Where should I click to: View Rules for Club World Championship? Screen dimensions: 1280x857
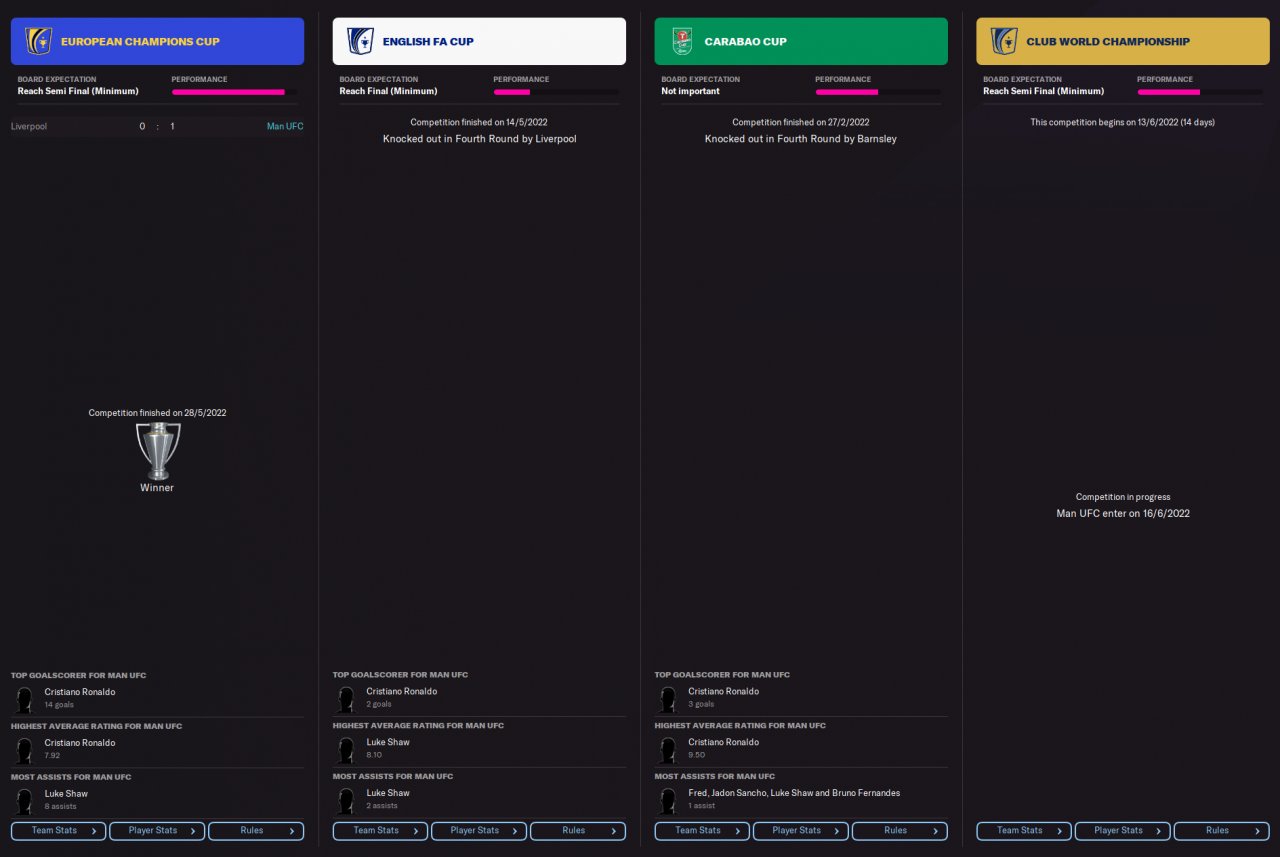coord(1222,831)
